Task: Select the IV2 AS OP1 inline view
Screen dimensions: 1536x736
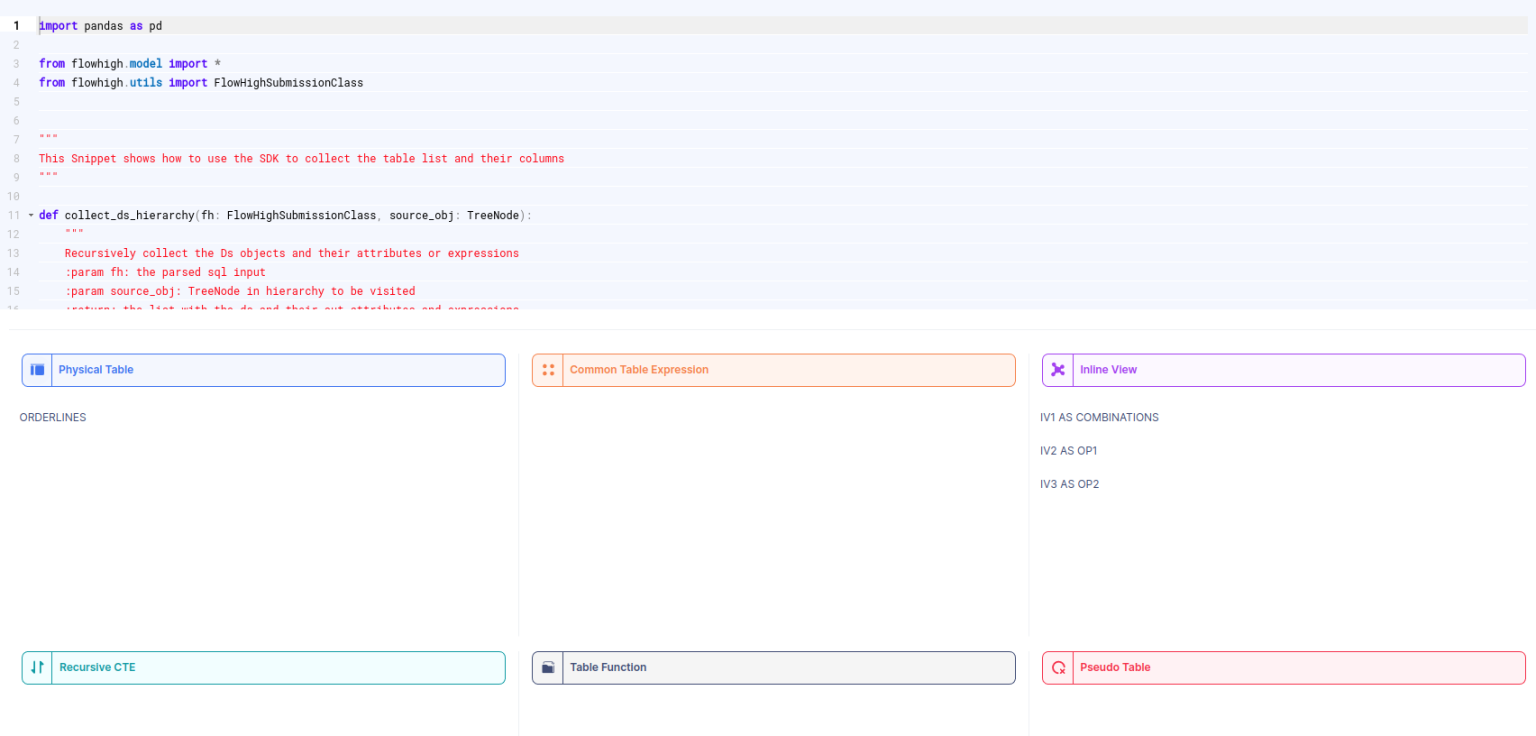Action: pyautogui.click(x=1068, y=450)
